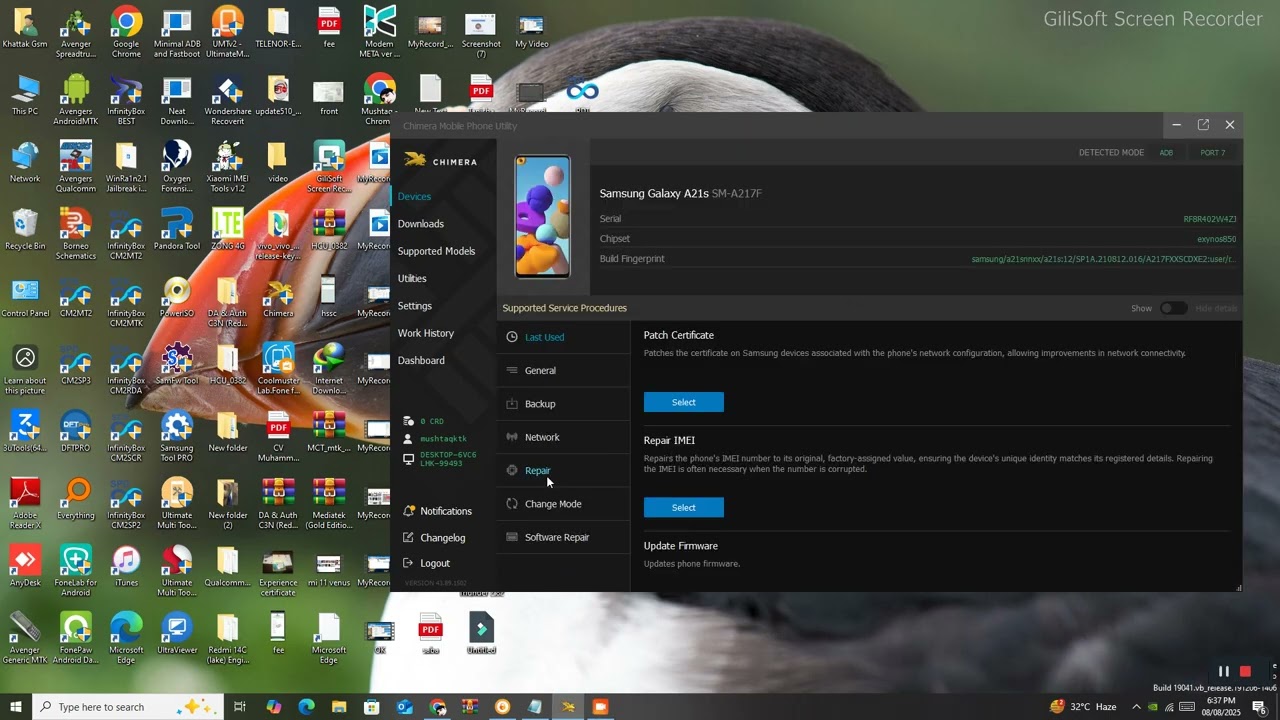This screenshot has width=1280, height=720.
Task: Open UMTv2 UltimateMultiTool shortcut
Action: pos(228,32)
